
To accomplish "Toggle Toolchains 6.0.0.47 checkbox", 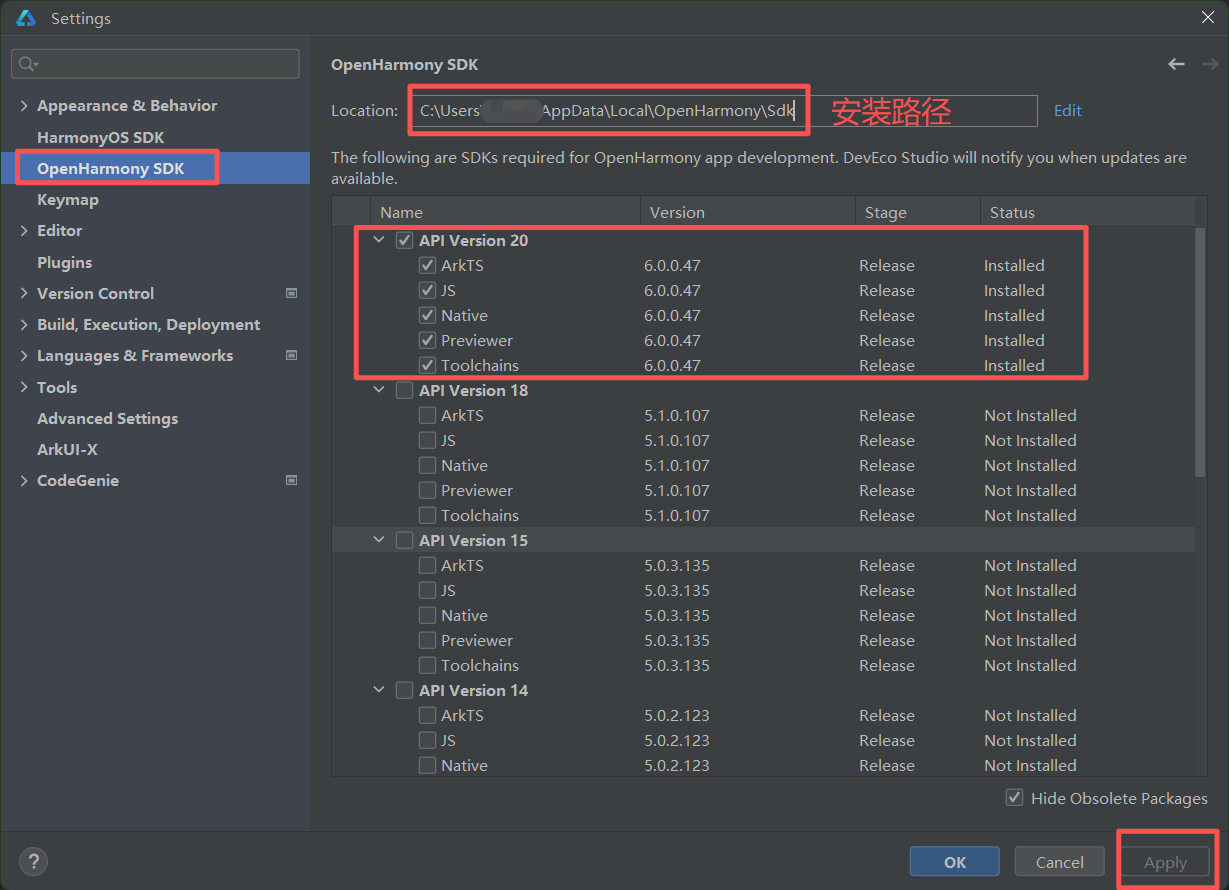I will [427, 365].
